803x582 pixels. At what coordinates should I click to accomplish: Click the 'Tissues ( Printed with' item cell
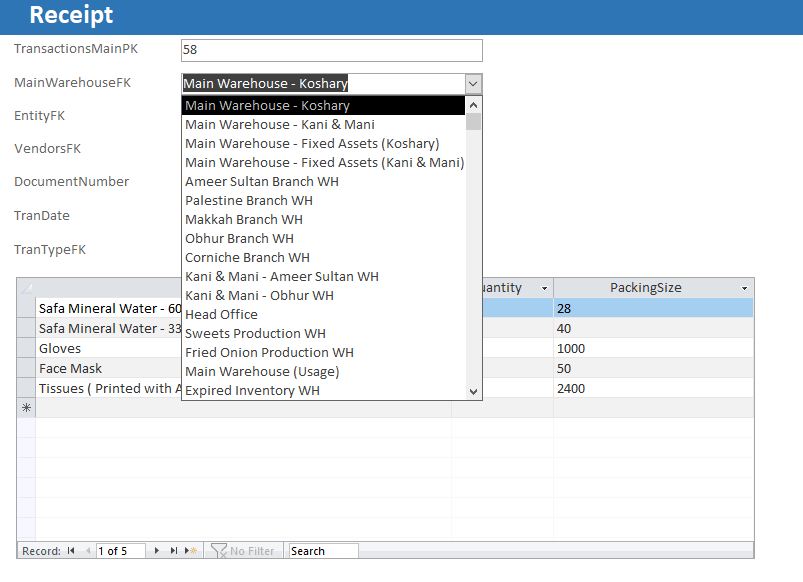(109, 388)
